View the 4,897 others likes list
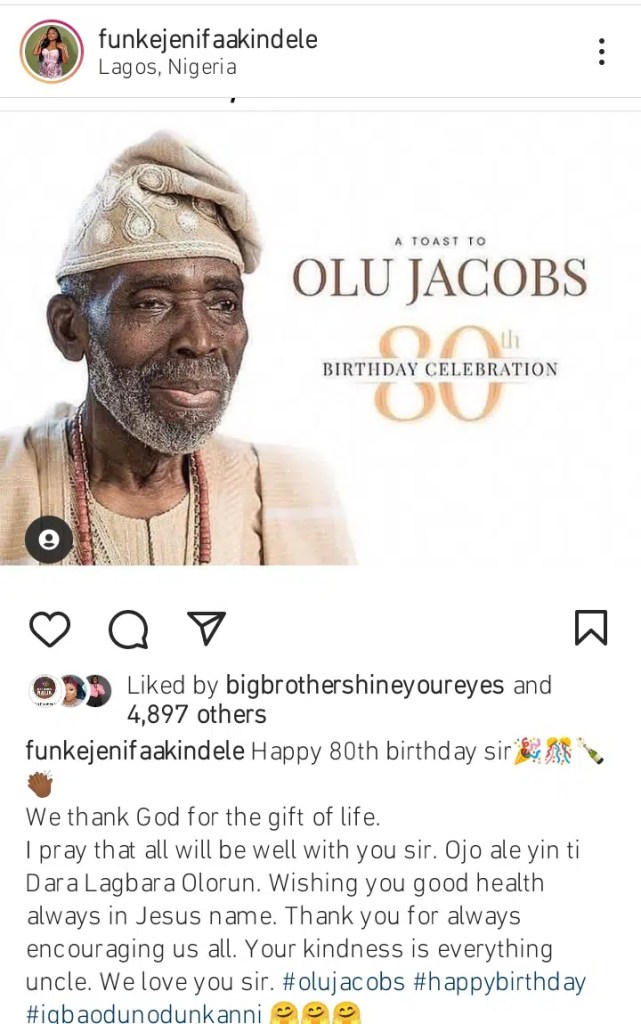Image resolution: width=641 pixels, height=1024 pixels. 196,714
